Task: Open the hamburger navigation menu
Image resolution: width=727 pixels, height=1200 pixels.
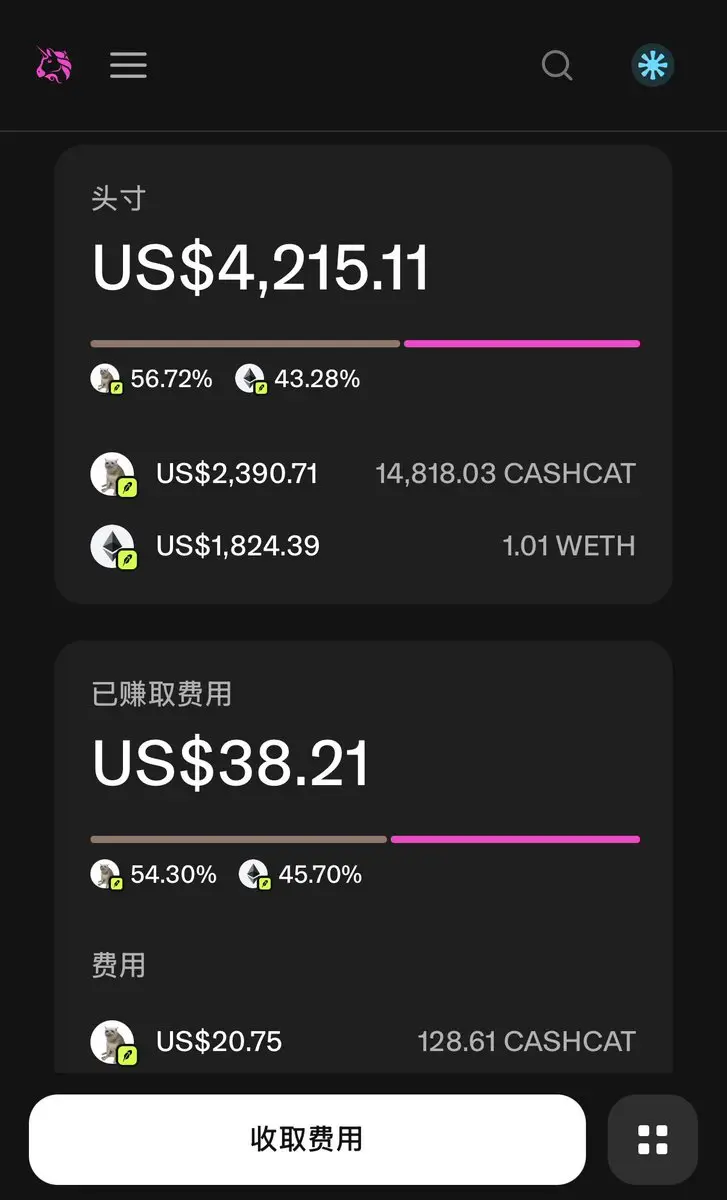Action: click(x=128, y=66)
